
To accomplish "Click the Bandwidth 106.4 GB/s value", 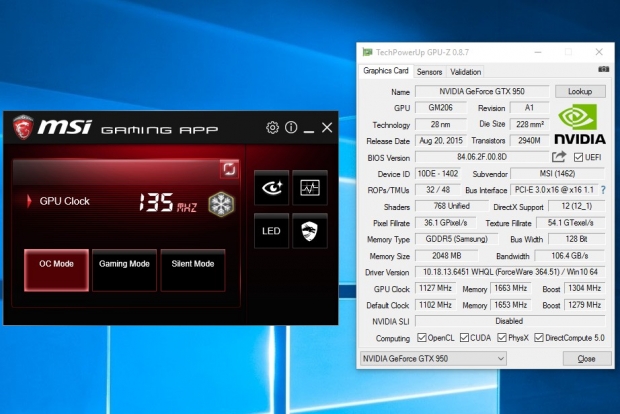I will [x=570, y=256].
